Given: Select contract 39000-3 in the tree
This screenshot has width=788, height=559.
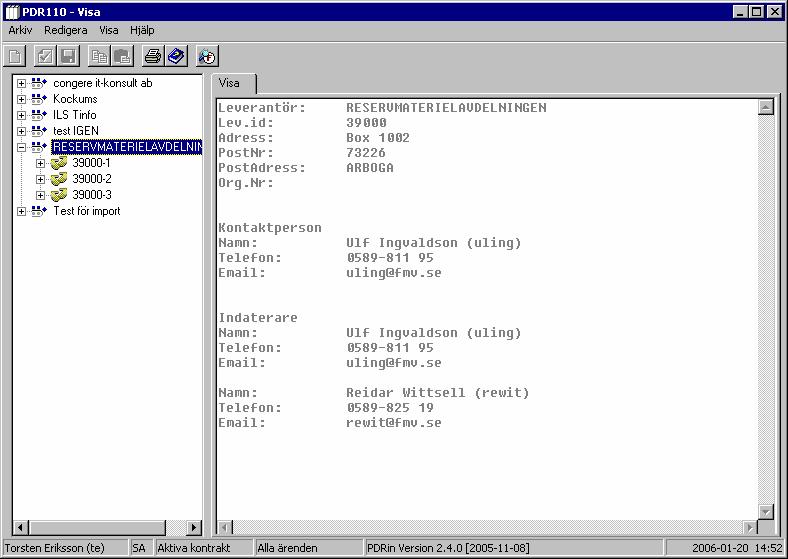Looking at the screenshot, I should click(x=92, y=195).
